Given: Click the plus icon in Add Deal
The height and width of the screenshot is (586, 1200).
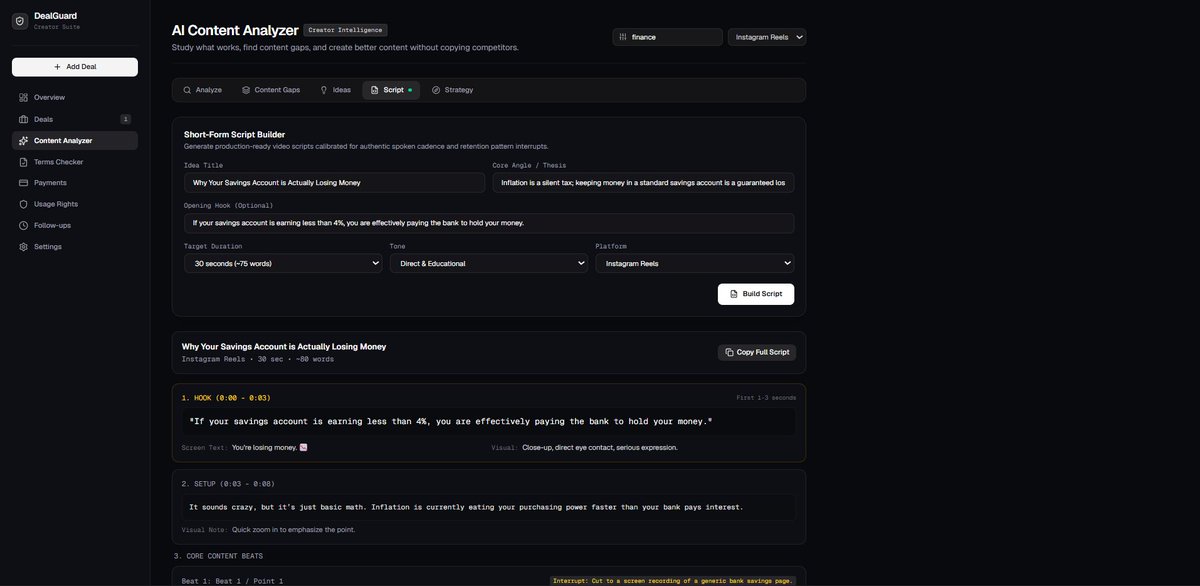Looking at the screenshot, I should [x=57, y=67].
